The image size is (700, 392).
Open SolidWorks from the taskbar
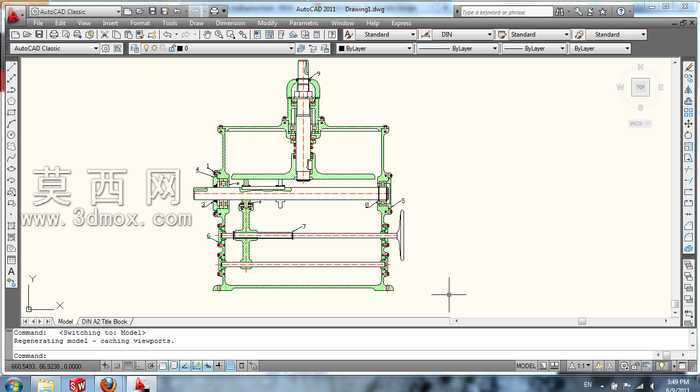pos(78,385)
